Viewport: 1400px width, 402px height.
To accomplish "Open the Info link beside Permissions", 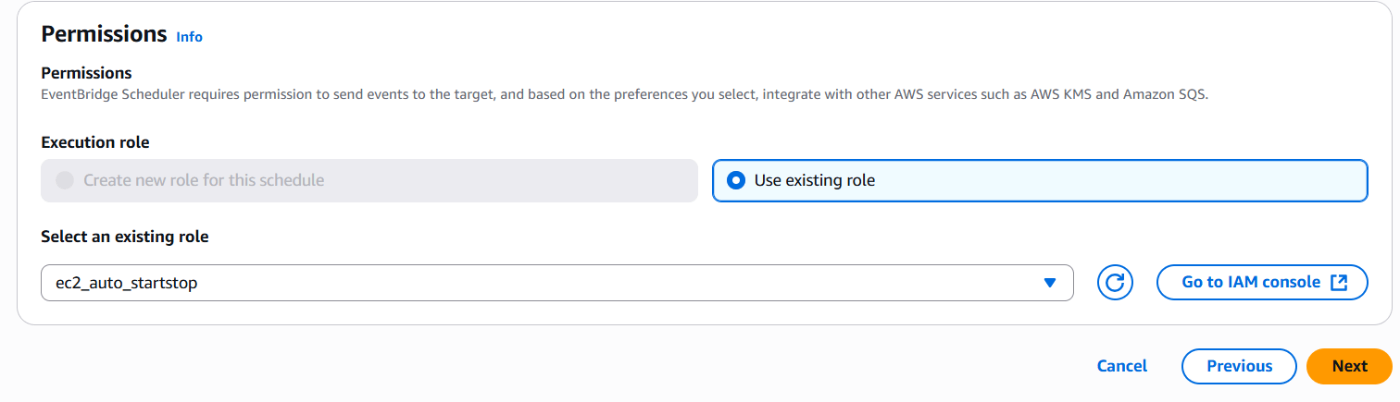I will [189, 37].
